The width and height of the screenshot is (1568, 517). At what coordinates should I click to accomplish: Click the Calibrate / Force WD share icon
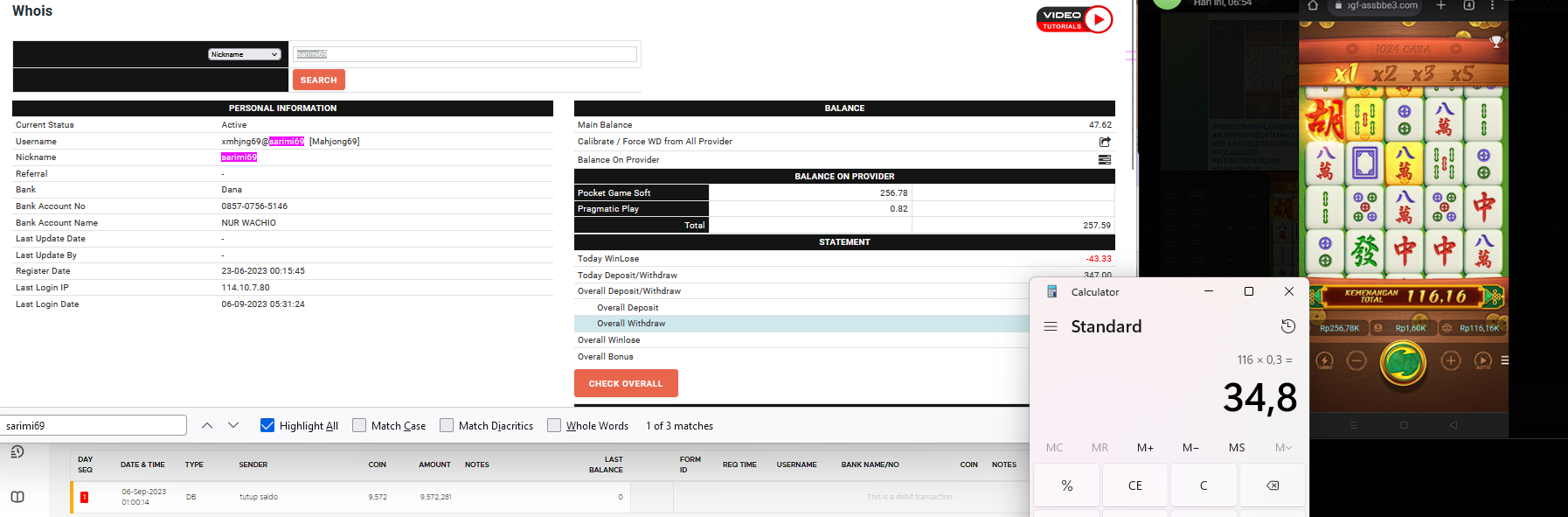click(x=1105, y=142)
